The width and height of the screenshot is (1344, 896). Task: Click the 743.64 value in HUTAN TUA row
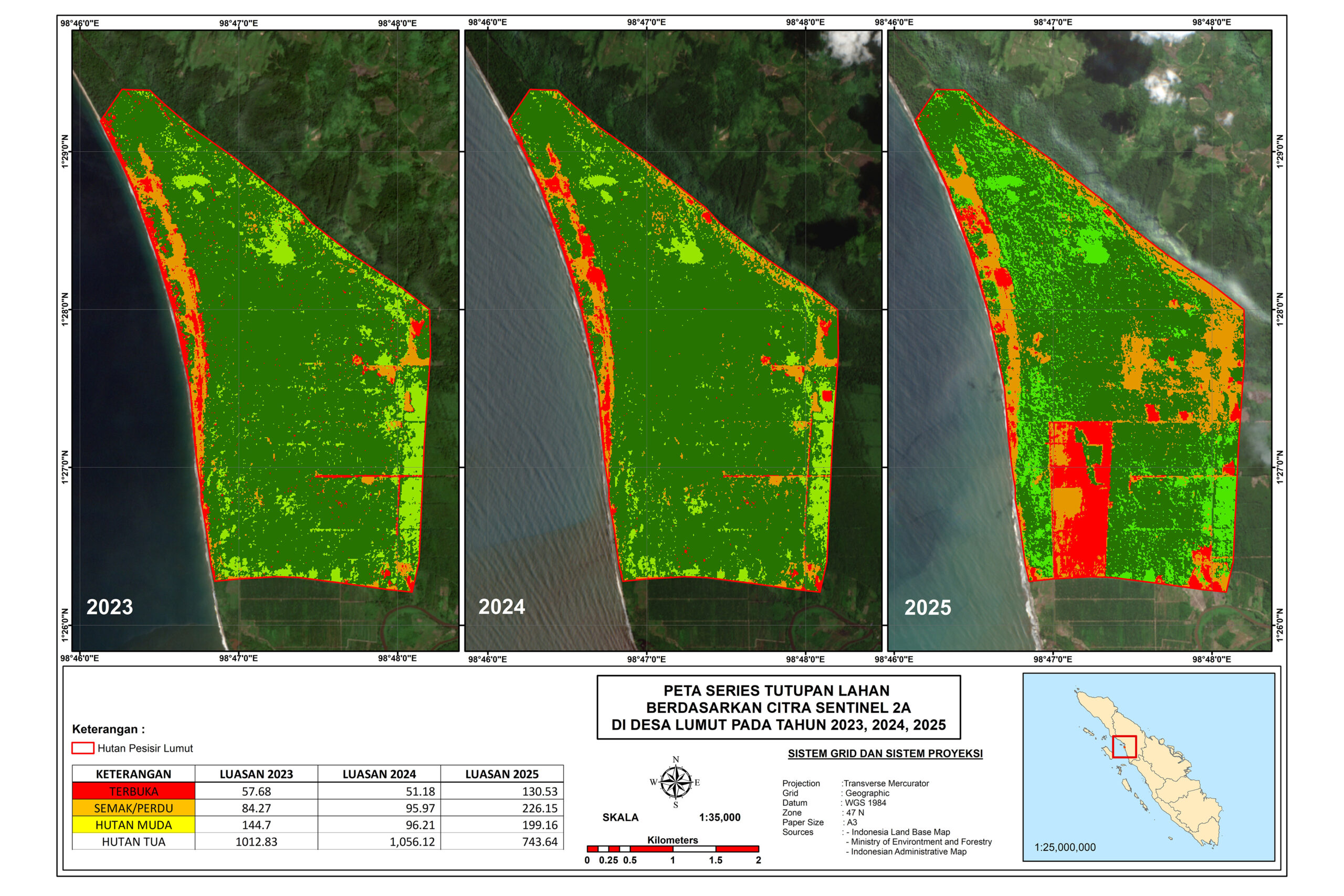[539, 842]
